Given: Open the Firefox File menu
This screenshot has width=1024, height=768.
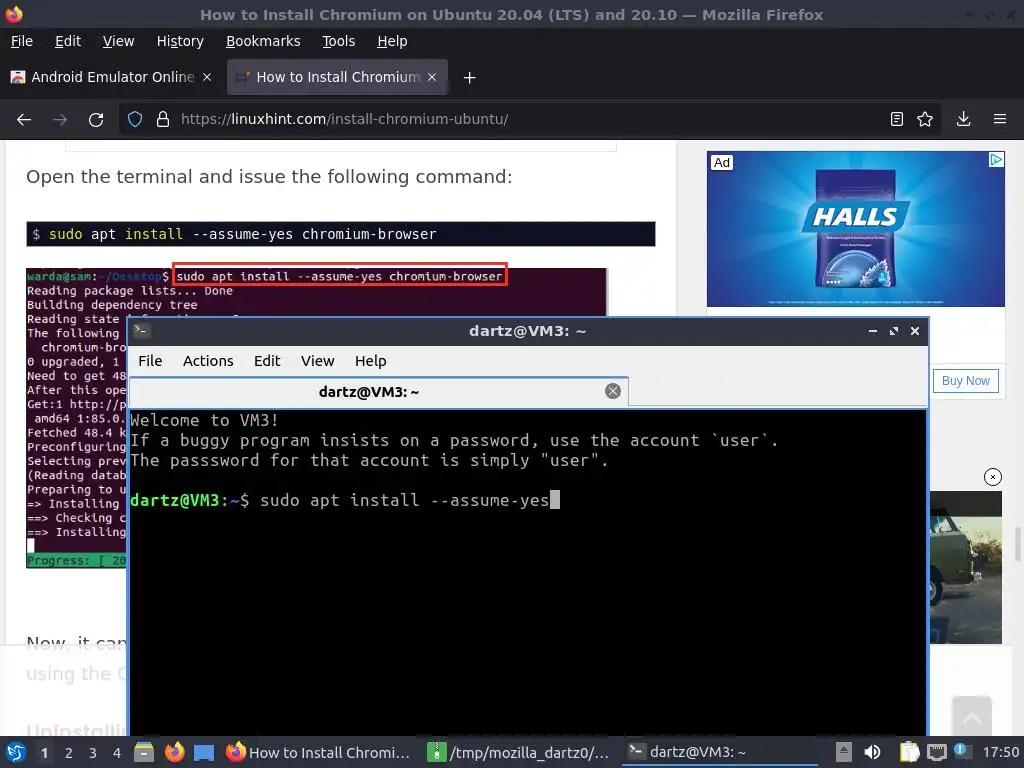Looking at the screenshot, I should coord(22,41).
